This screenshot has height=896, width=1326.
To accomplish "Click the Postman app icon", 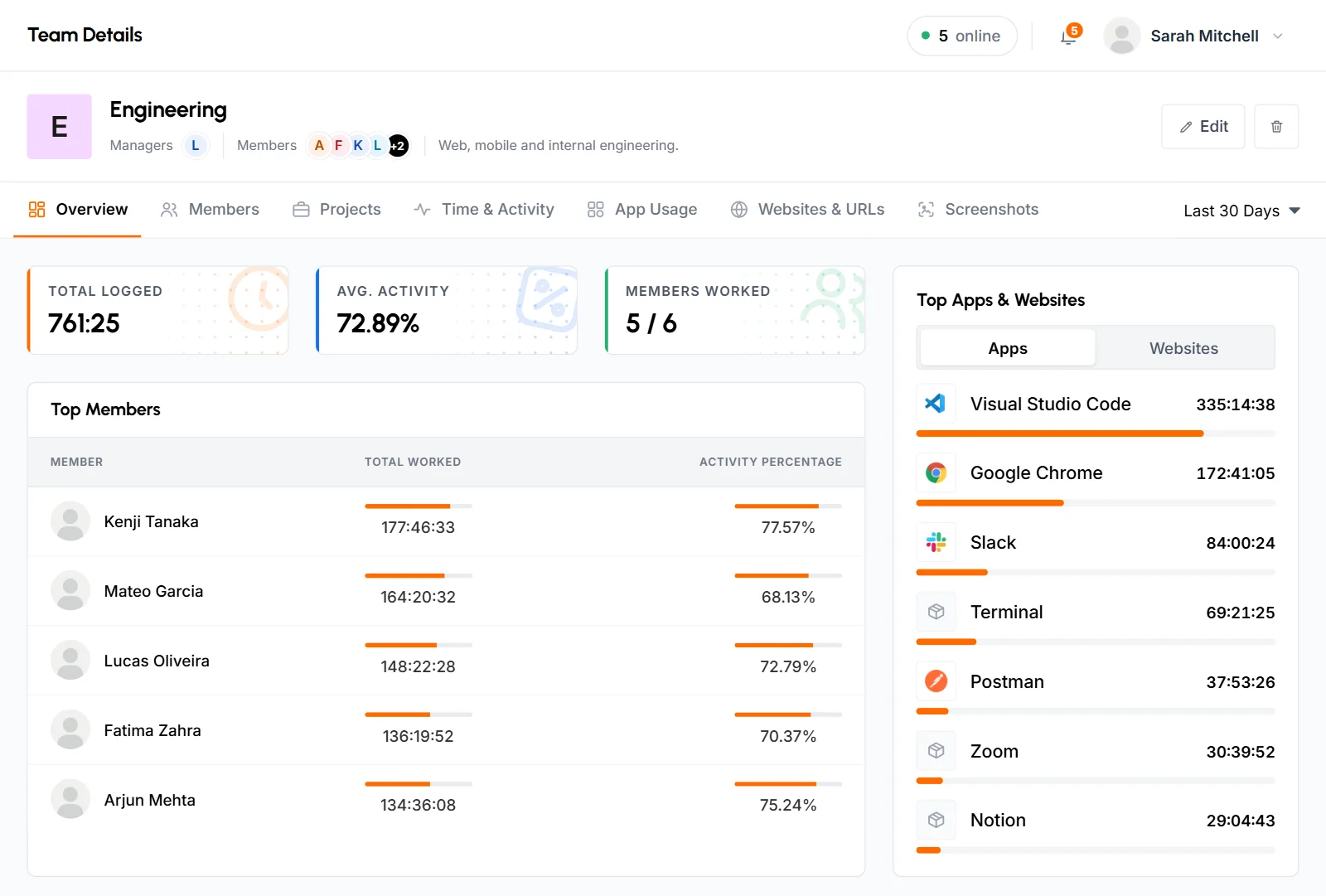I will [x=936, y=681].
